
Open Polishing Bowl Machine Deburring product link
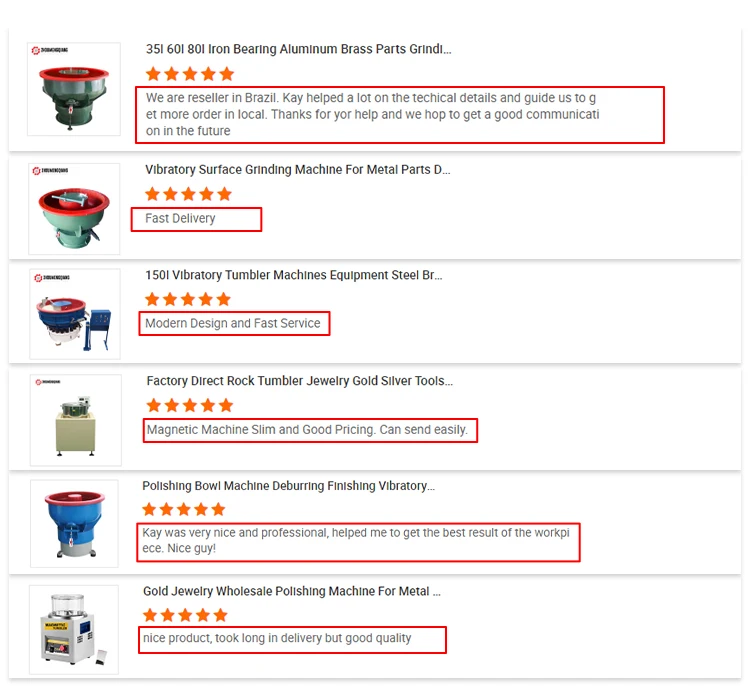coord(288,486)
